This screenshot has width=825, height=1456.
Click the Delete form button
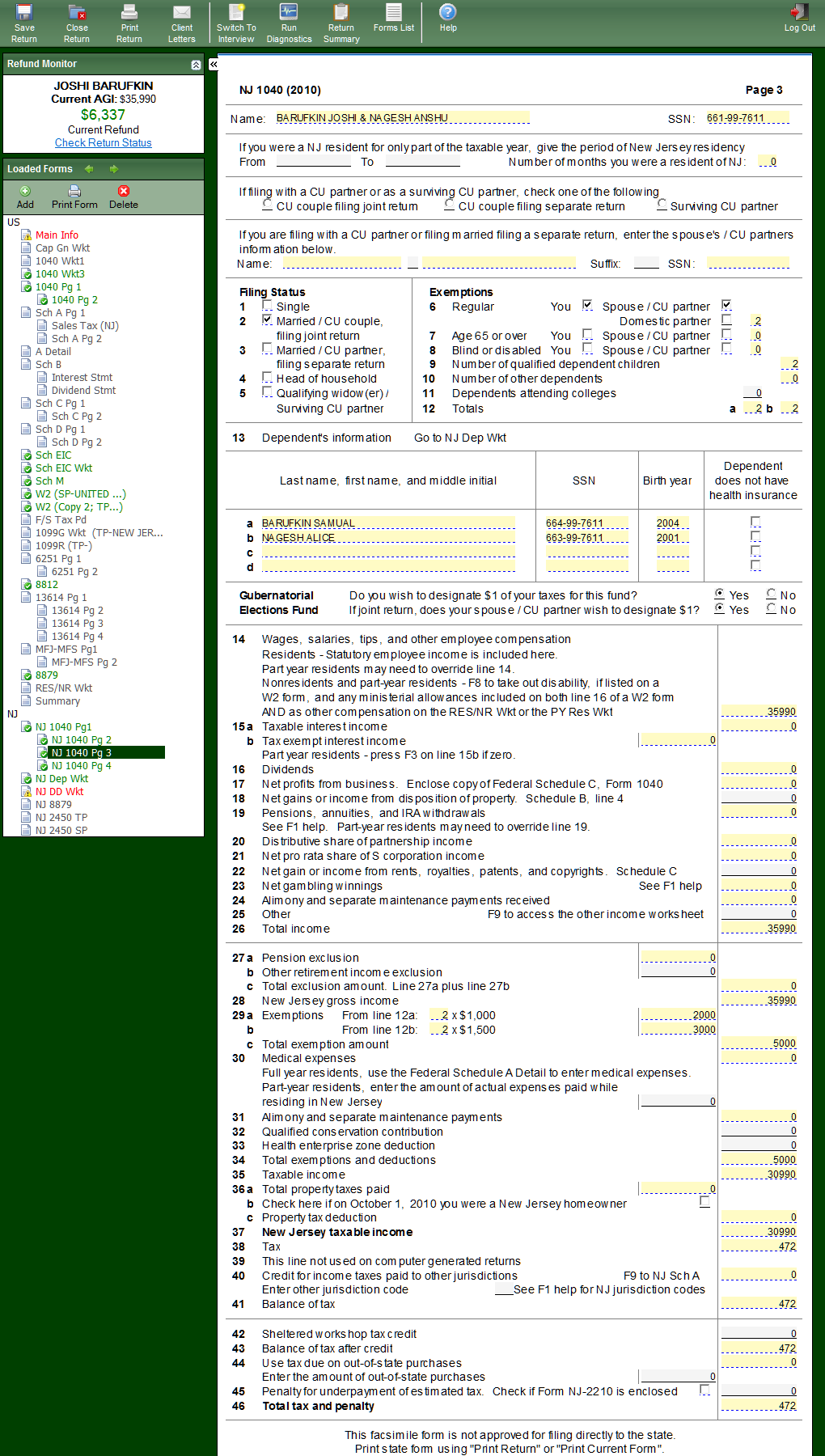124,197
